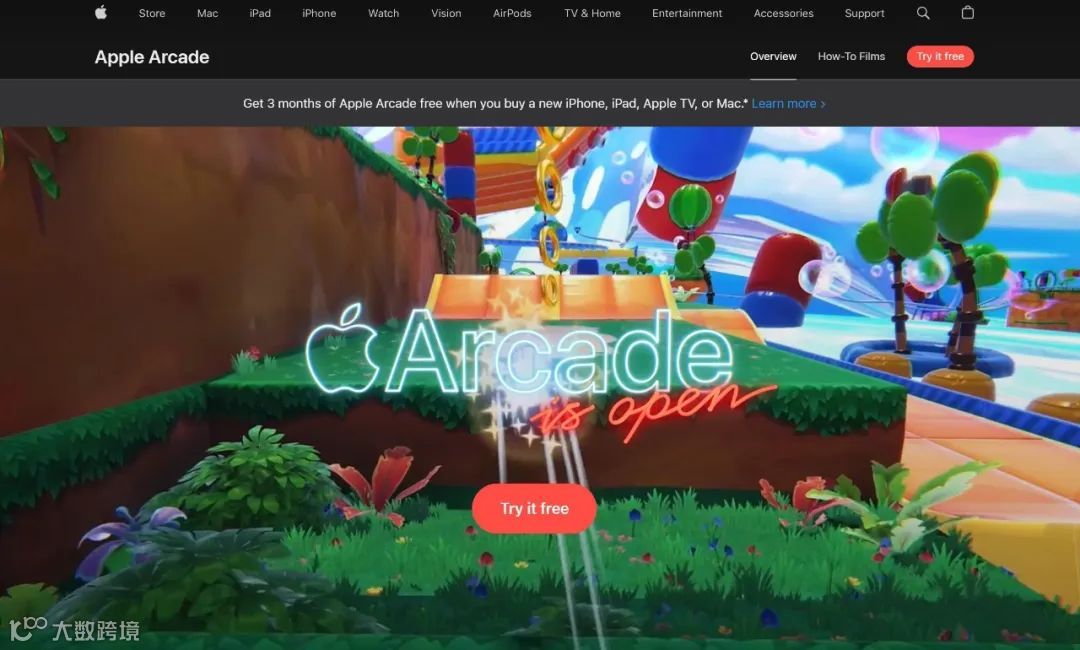This screenshot has width=1080, height=650.
Task: Open the TV & Home menu
Action: pyautogui.click(x=592, y=13)
